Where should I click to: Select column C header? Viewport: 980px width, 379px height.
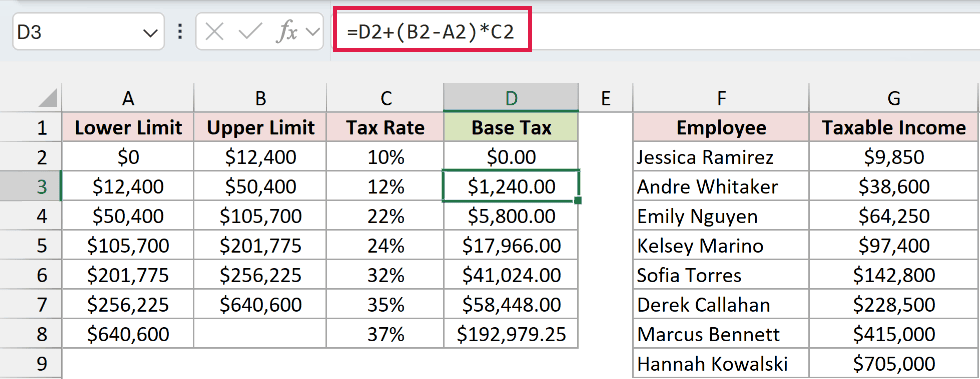(385, 98)
